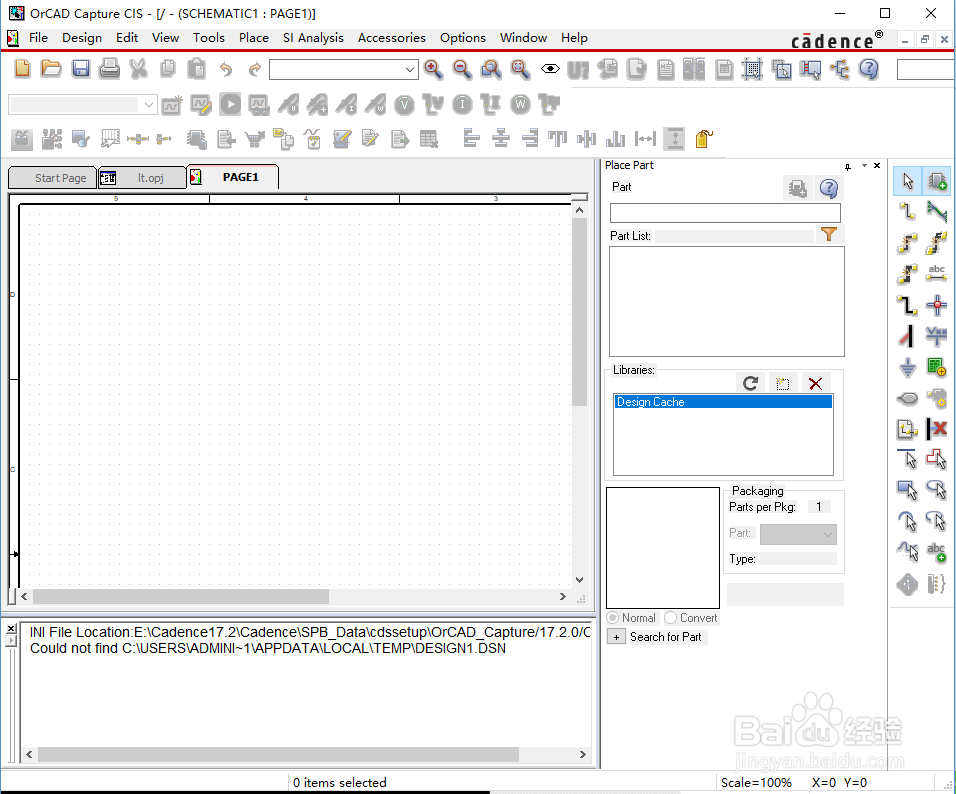The image size is (956, 794).
Task: Click the top-right toolbar search field
Action: pos(926,70)
